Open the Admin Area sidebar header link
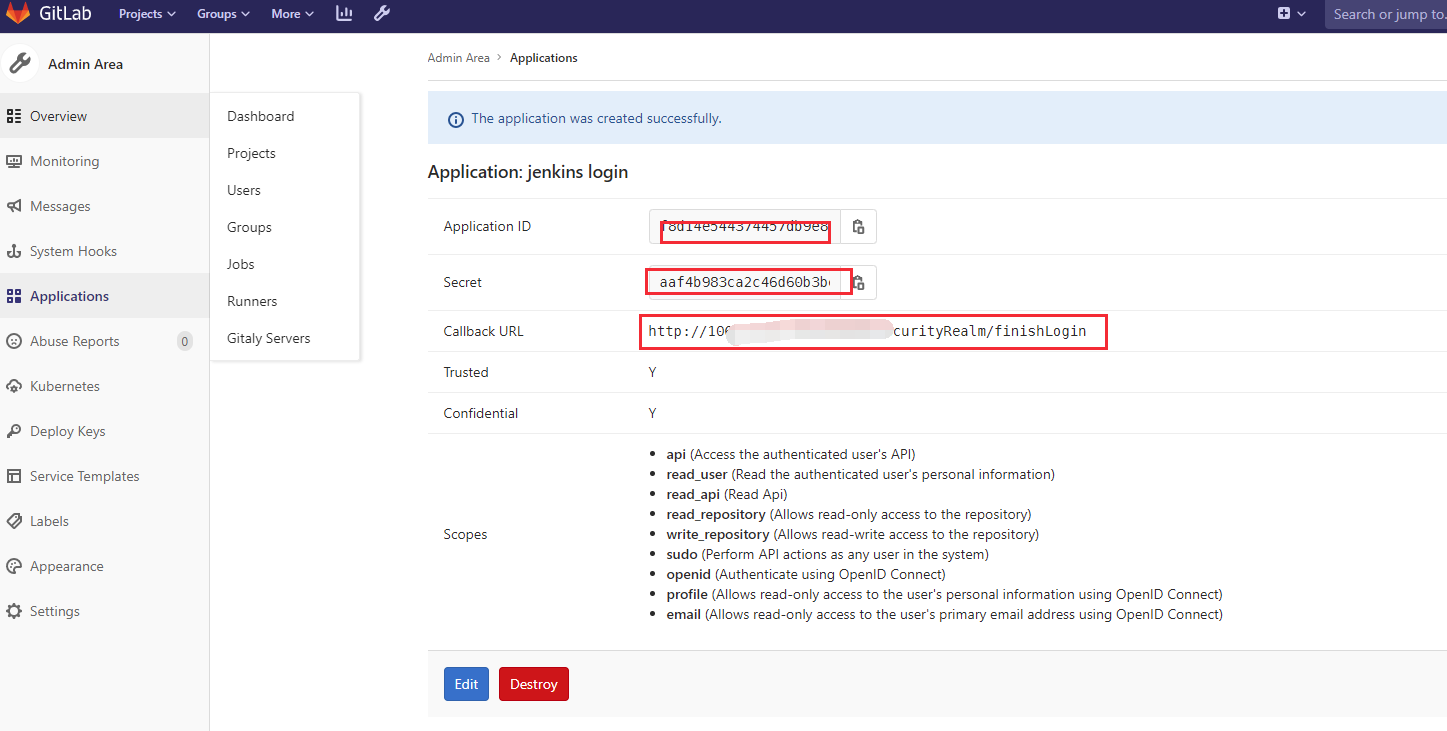This screenshot has height=731, width=1447. coord(86,64)
